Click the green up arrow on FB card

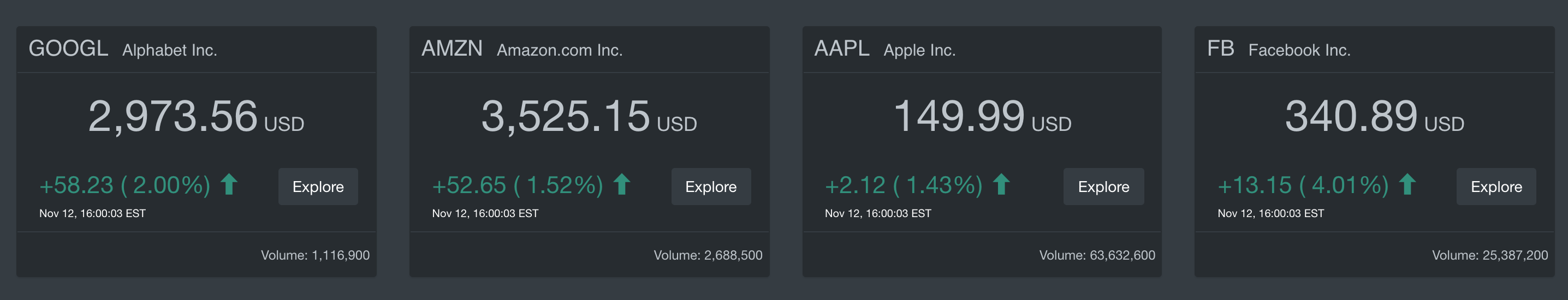(x=1407, y=184)
